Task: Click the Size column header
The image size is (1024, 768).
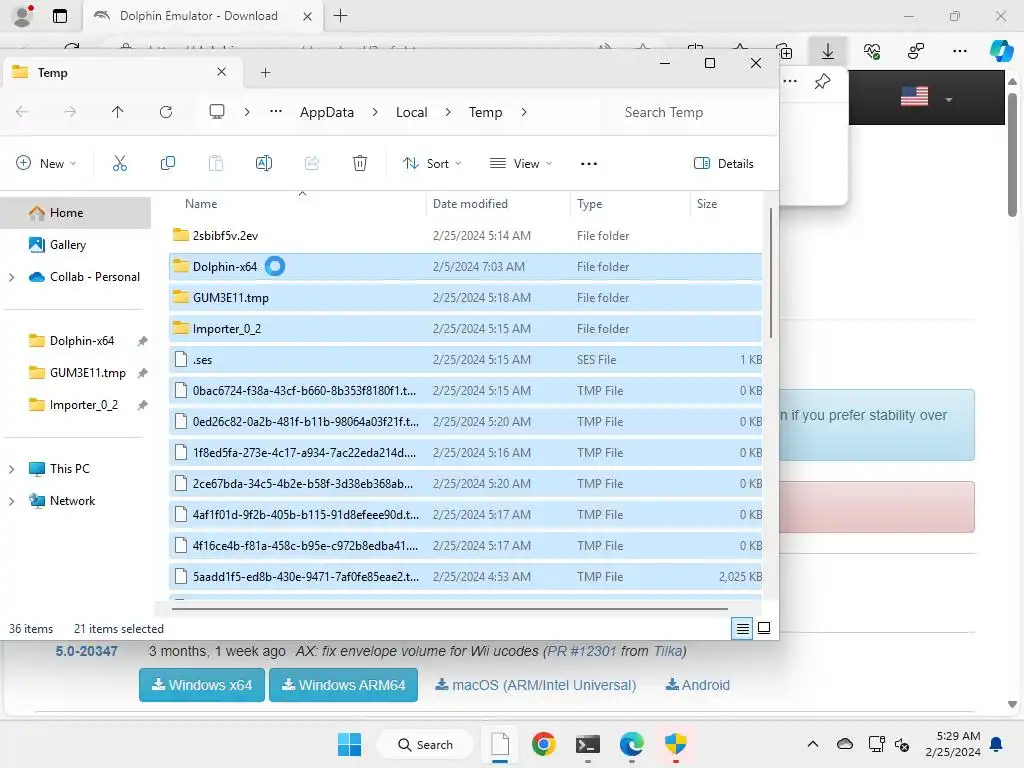Action: [707, 204]
